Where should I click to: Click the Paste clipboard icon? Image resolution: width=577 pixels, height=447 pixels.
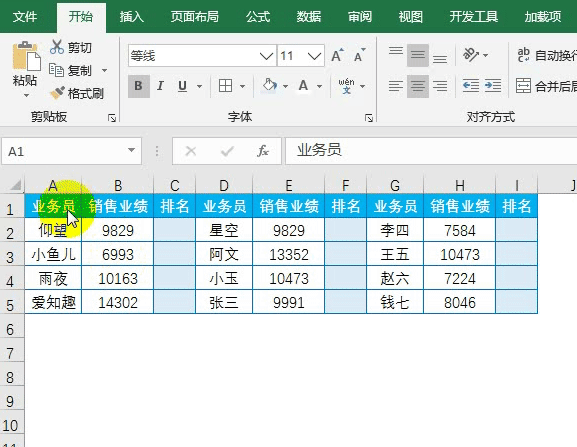26,56
